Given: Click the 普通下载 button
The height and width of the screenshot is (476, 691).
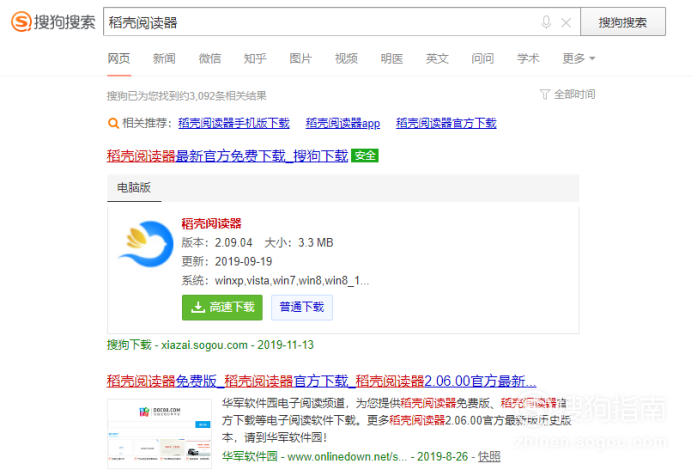Looking at the screenshot, I should (302, 307).
